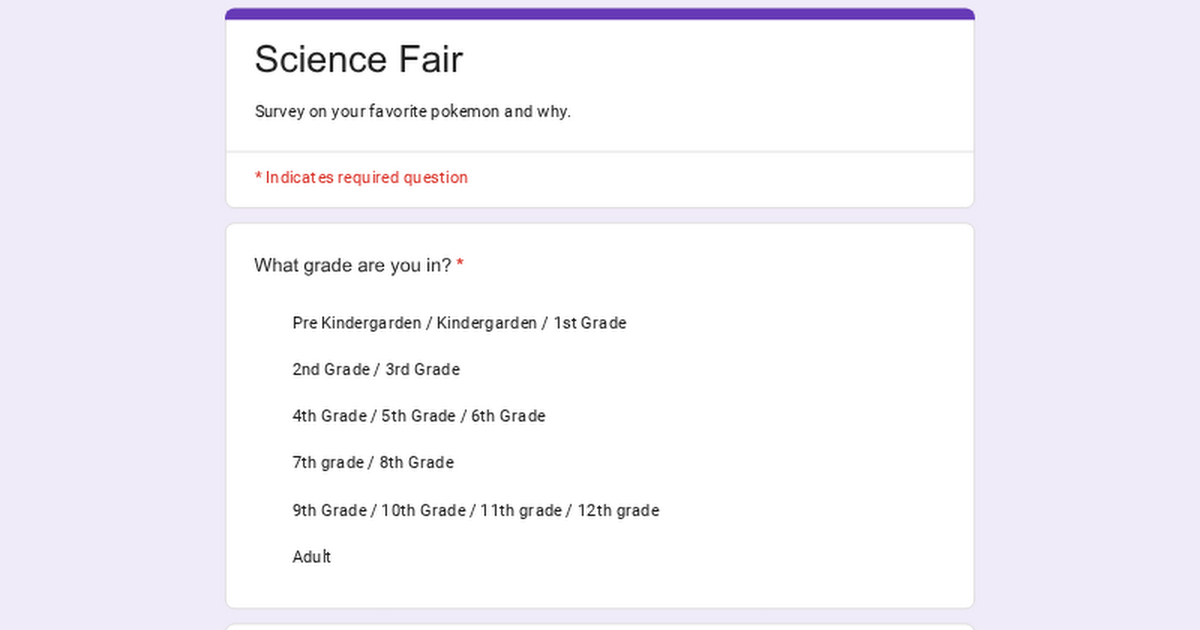Click the Science Fair form title
1200x630 pixels.
coord(358,59)
